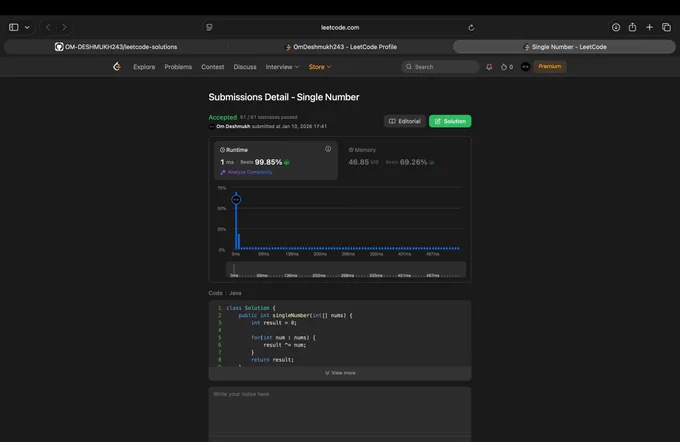
Task: Open the Contest menu item
Action: click(212, 67)
